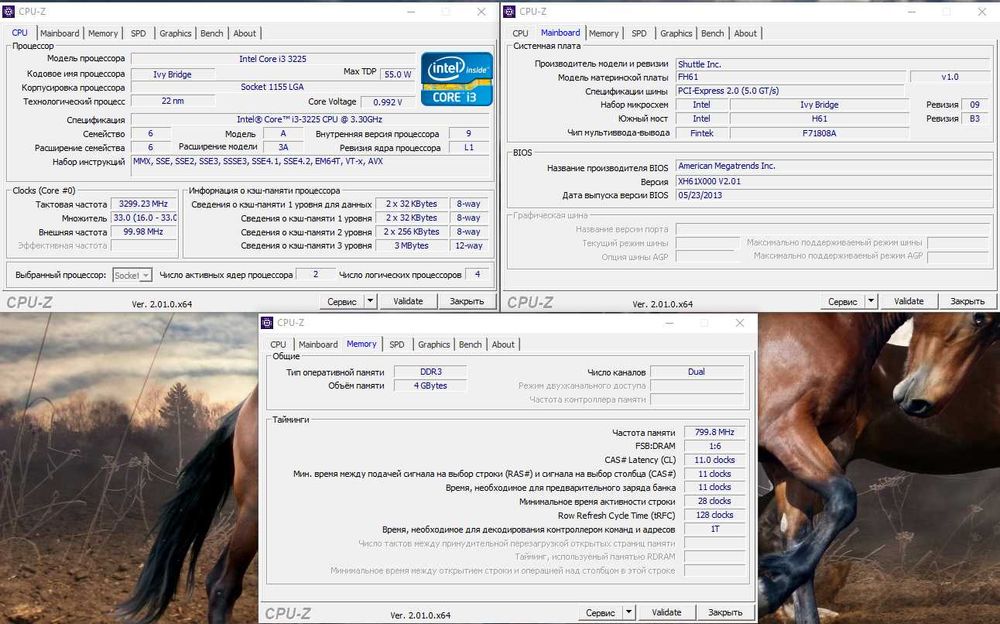The image size is (1000, 624).
Task: Click Socket 1155 LGA package field
Action: tap(273, 87)
